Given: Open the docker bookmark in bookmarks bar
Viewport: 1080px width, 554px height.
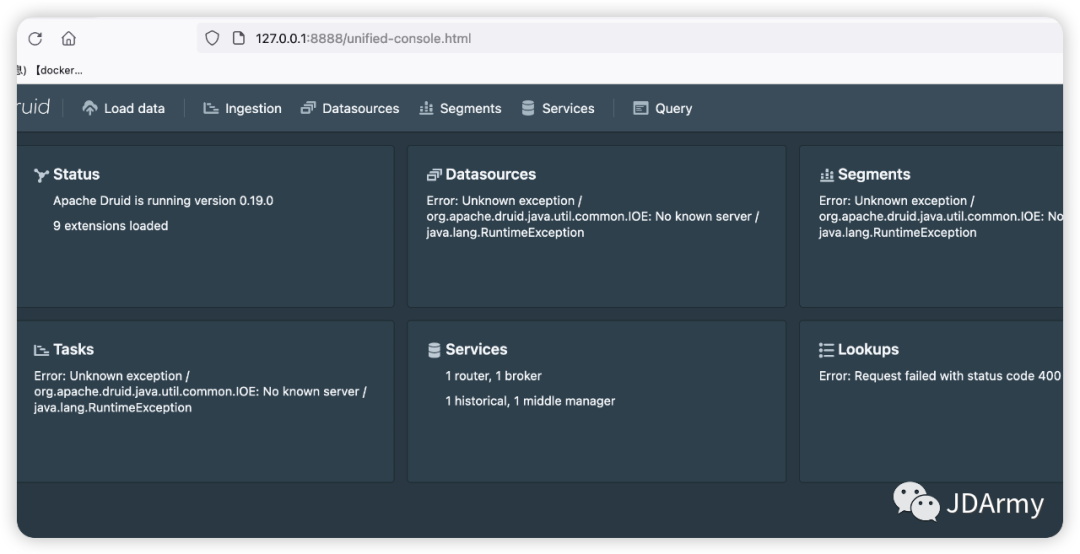Looking at the screenshot, I should coord(58,70).
